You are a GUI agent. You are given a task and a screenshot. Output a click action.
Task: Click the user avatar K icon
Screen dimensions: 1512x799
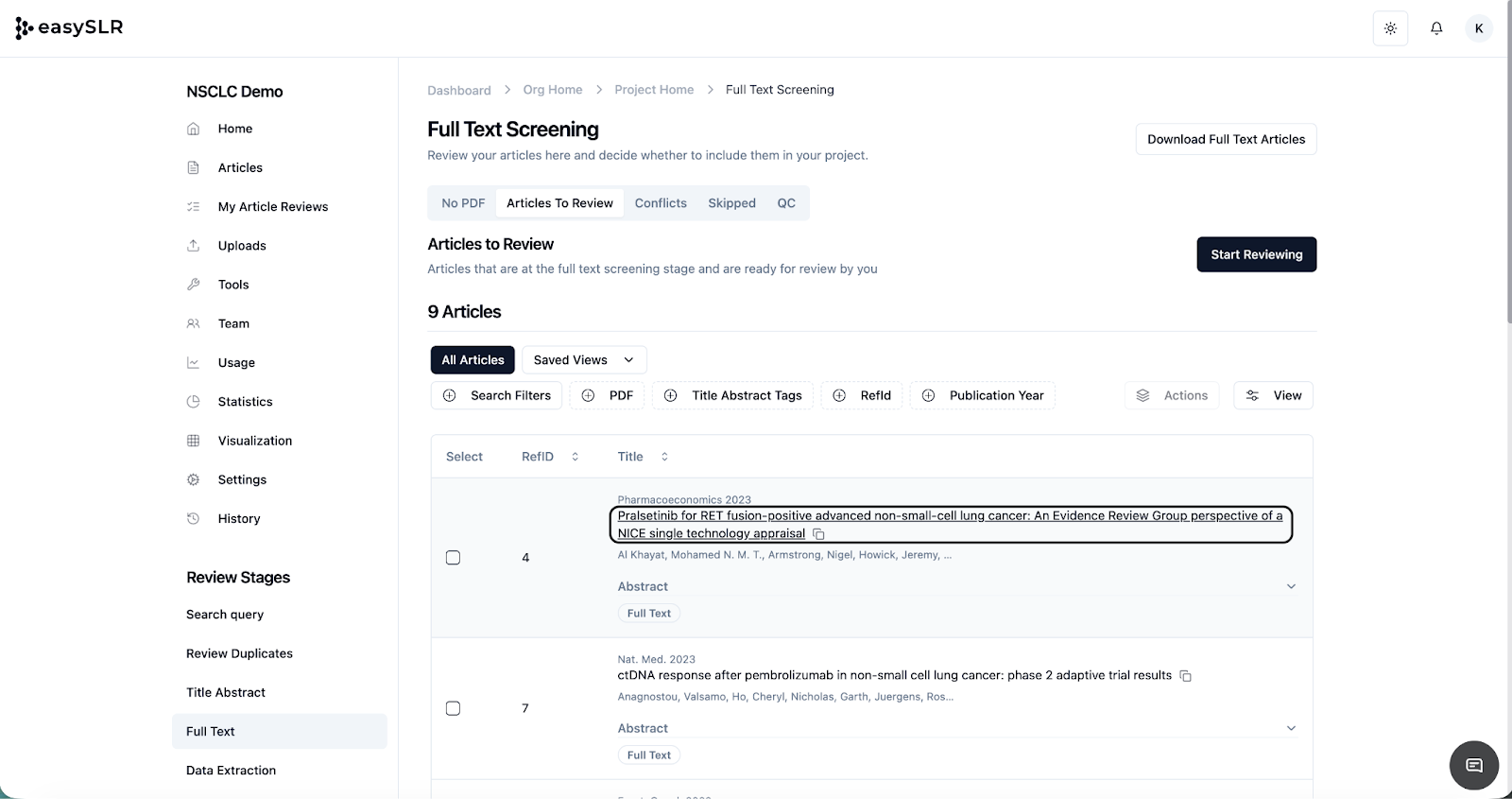point(1479,28)
